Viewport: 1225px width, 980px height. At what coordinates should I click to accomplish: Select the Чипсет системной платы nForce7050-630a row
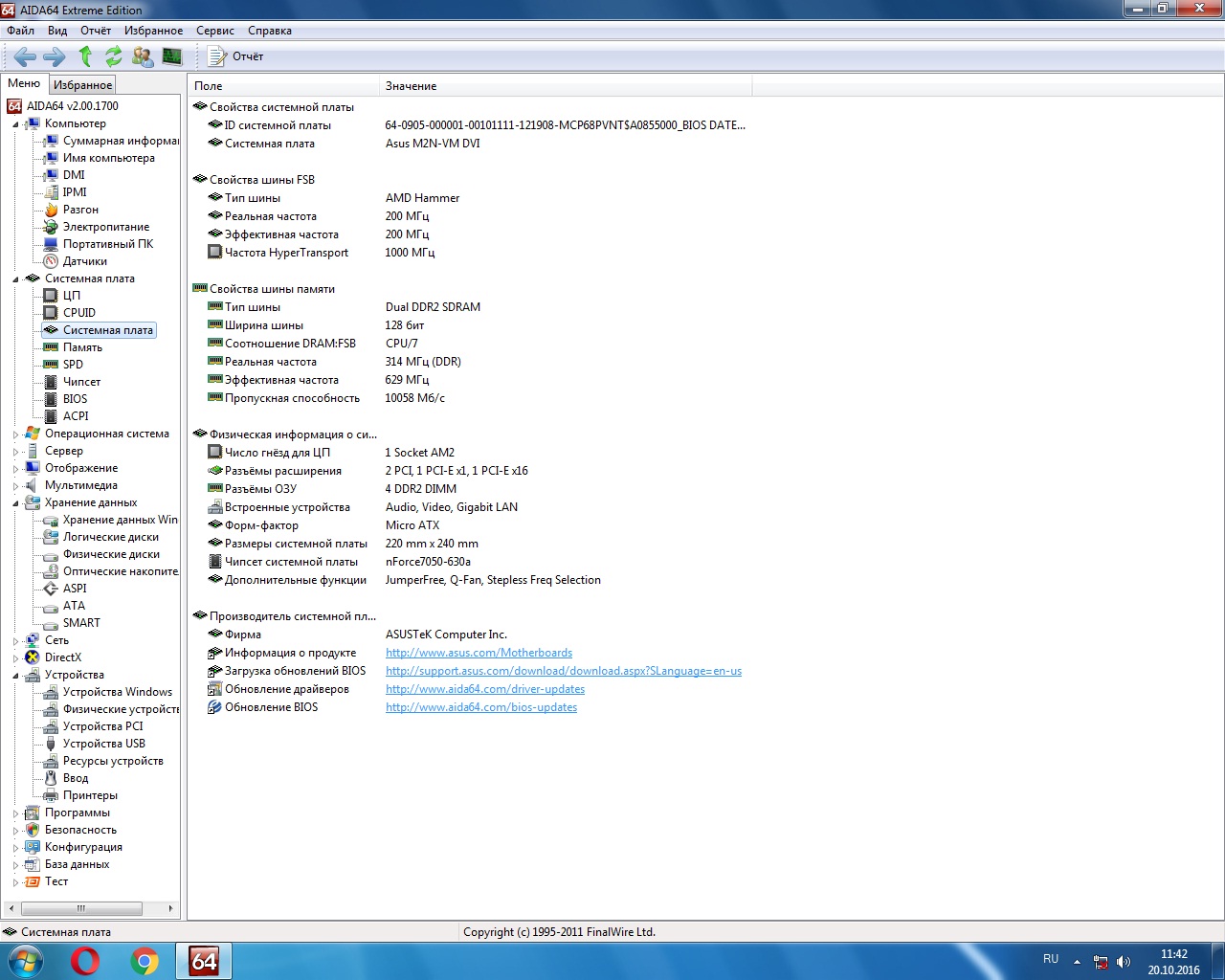tap(472, 562)
